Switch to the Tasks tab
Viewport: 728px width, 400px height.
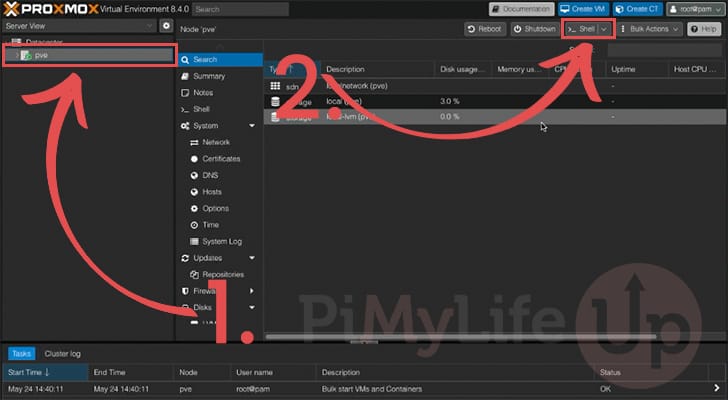(21, 354)
